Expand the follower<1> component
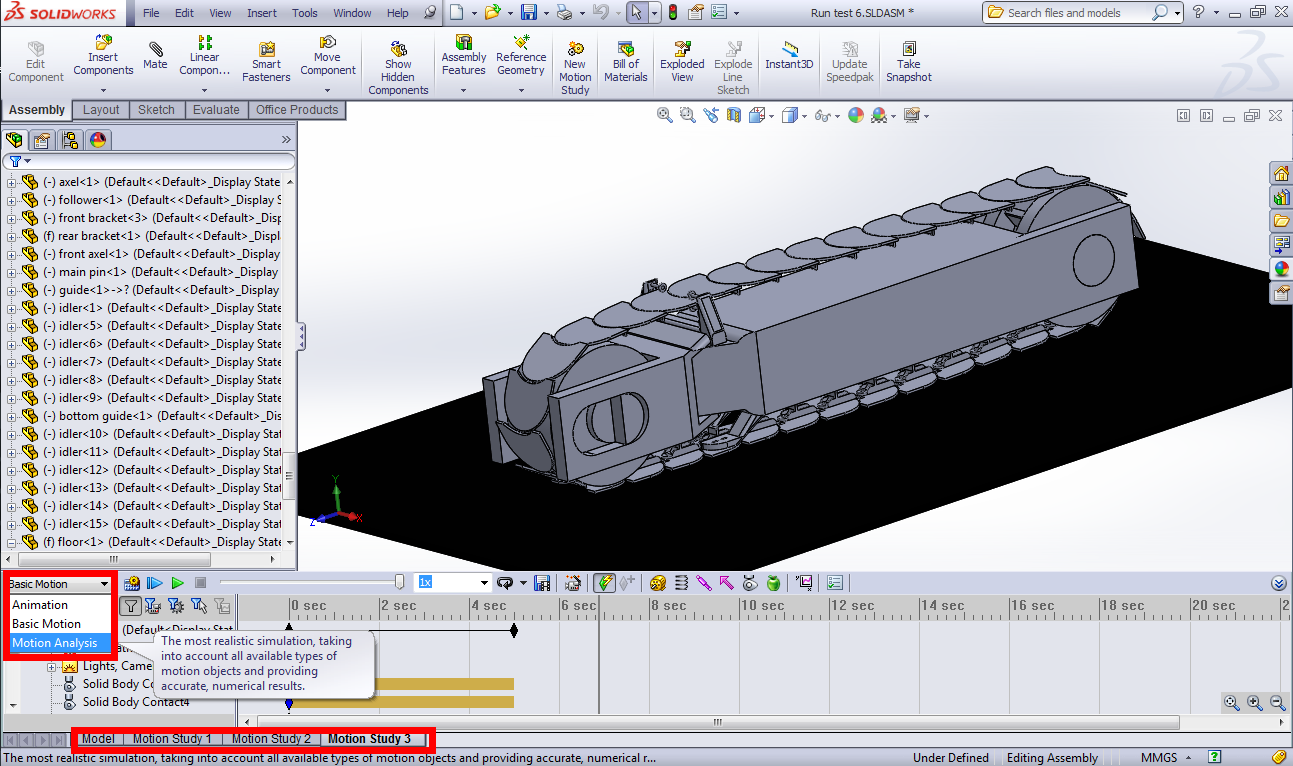 [x=12, y=200]
